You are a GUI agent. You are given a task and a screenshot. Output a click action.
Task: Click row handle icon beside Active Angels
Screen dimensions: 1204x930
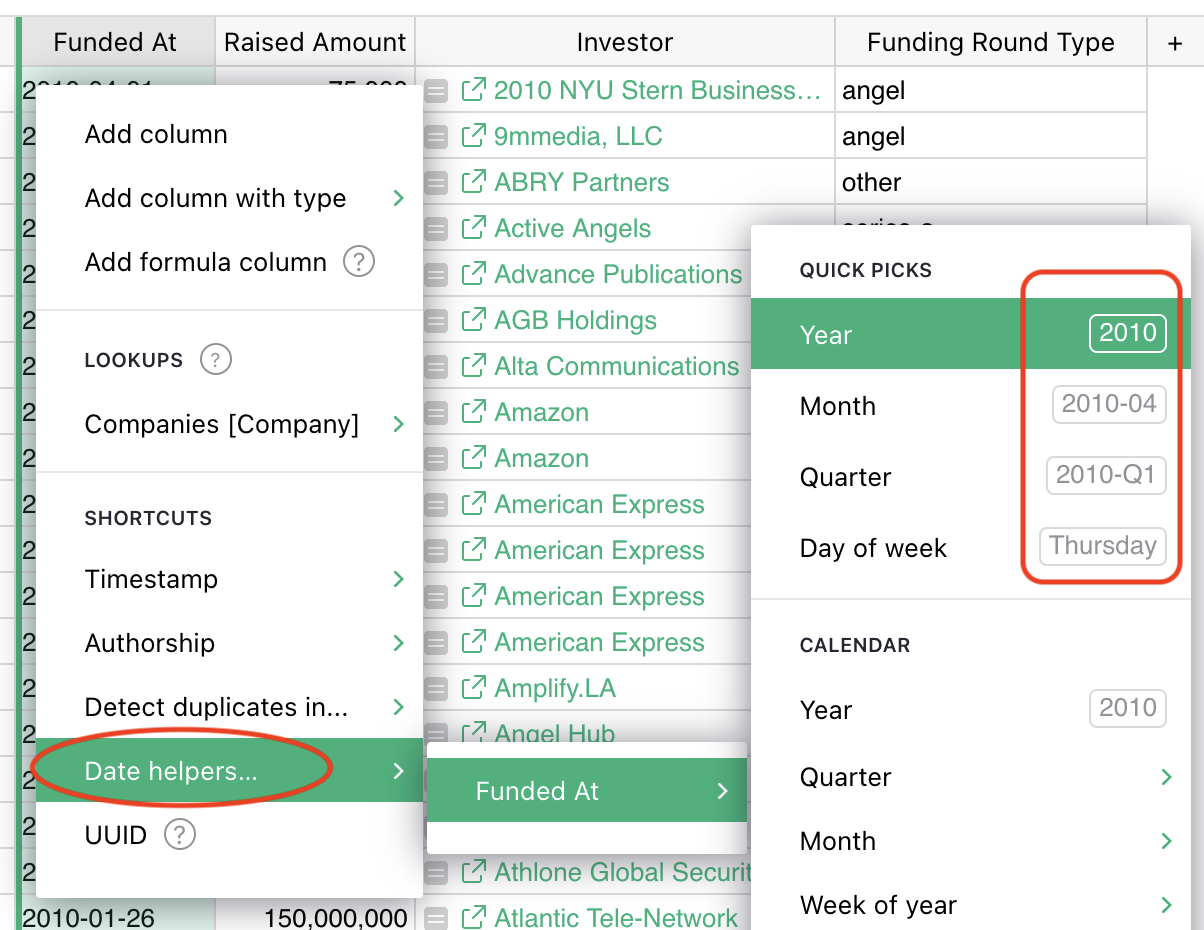pyautogui.click(x=436, y=229)
